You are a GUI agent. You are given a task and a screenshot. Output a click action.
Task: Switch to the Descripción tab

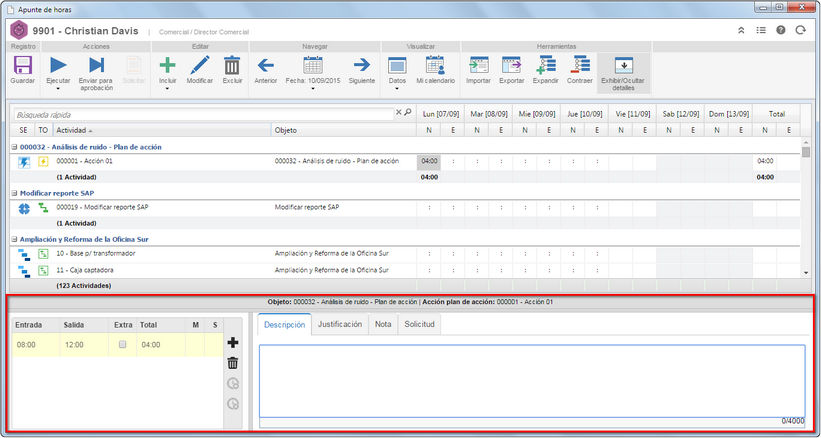[284, 324]
